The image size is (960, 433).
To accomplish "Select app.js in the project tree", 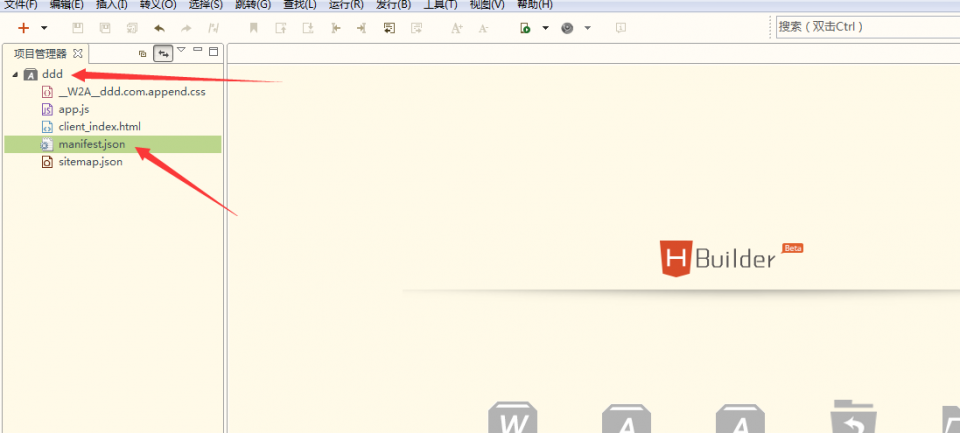I will coord(74,110).
